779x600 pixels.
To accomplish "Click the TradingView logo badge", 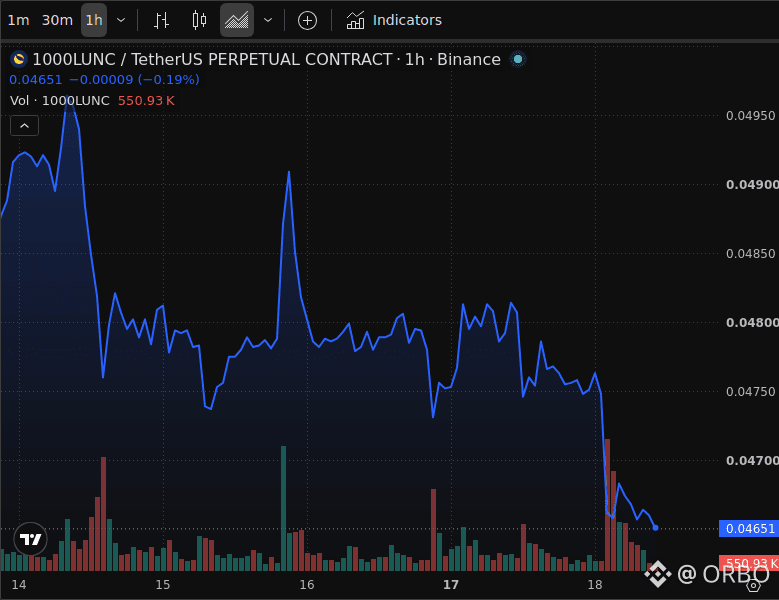I will 30,539.
